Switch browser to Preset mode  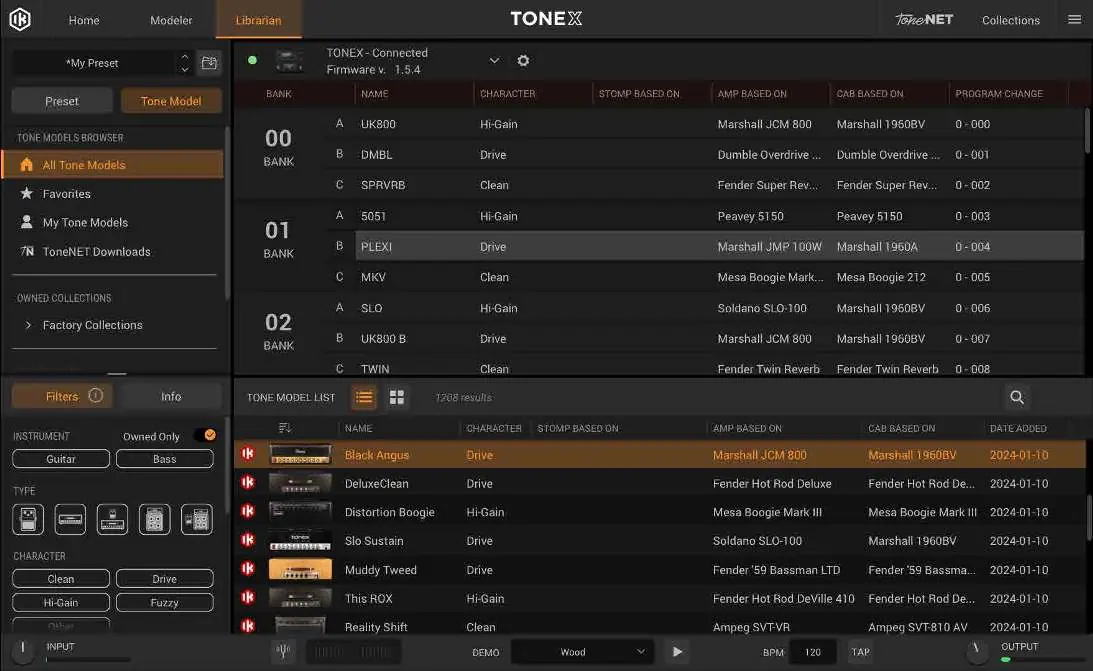click(x=61, y=101)
